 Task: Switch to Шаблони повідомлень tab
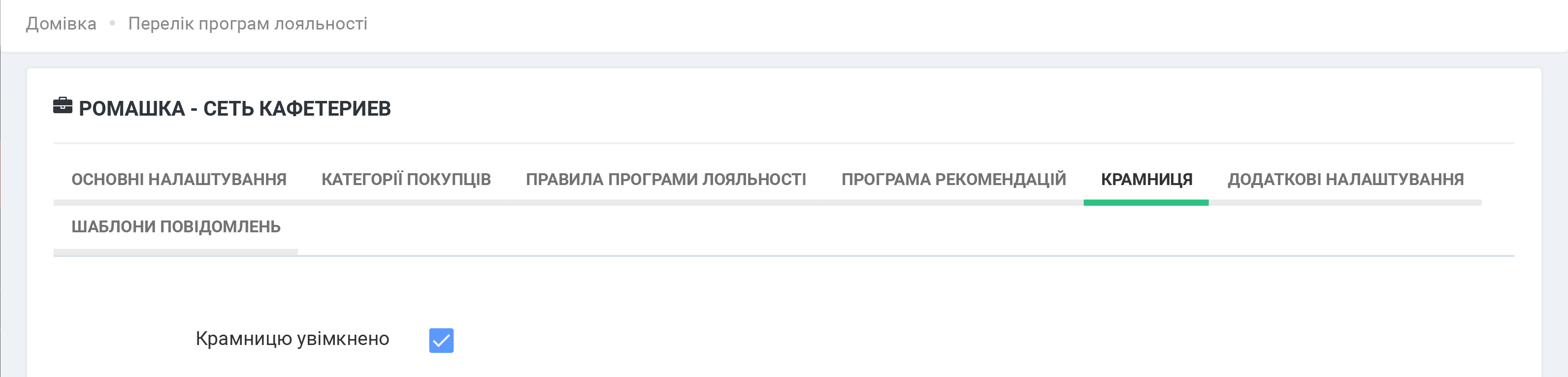click(176, 227)
